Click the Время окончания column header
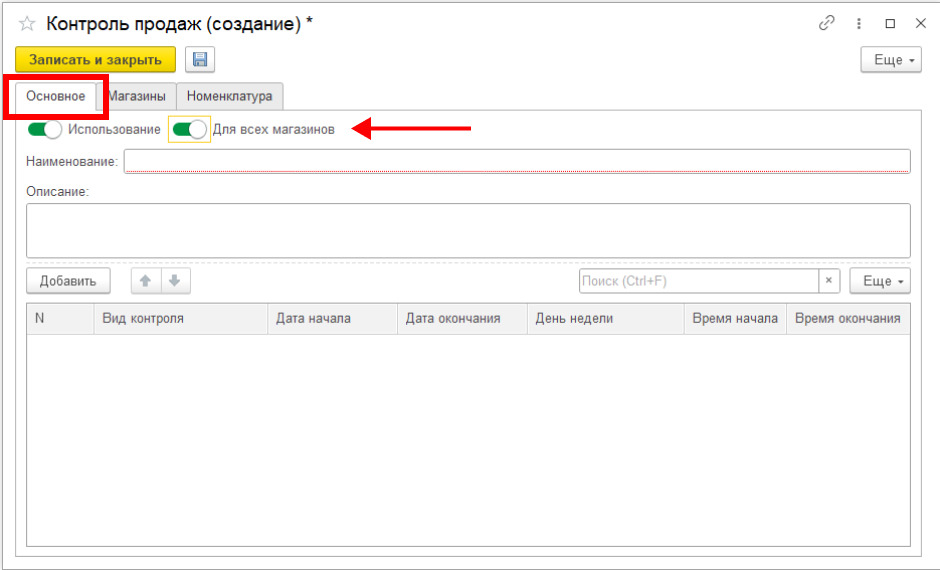940x570 pixels. (848, 318)
